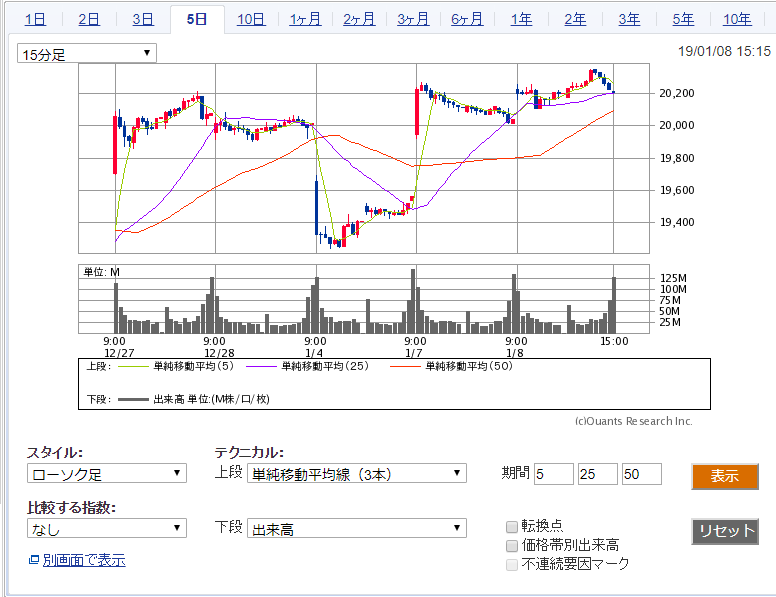This screenshot has height=597, width=776.
Task: Check the 価格帯別出来高 option
Action: point(512,545)
